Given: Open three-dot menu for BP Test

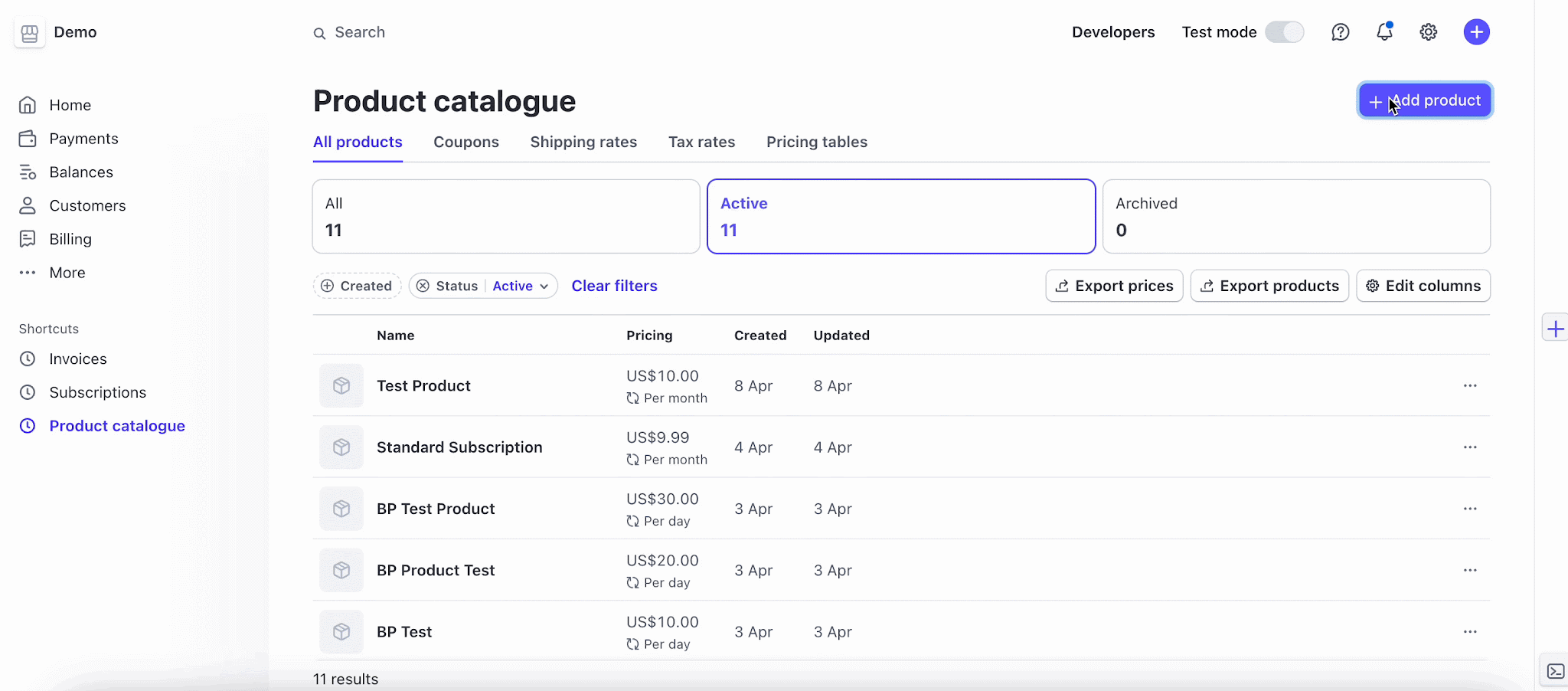Looking at the screenshot, I should pos(1470,631).
